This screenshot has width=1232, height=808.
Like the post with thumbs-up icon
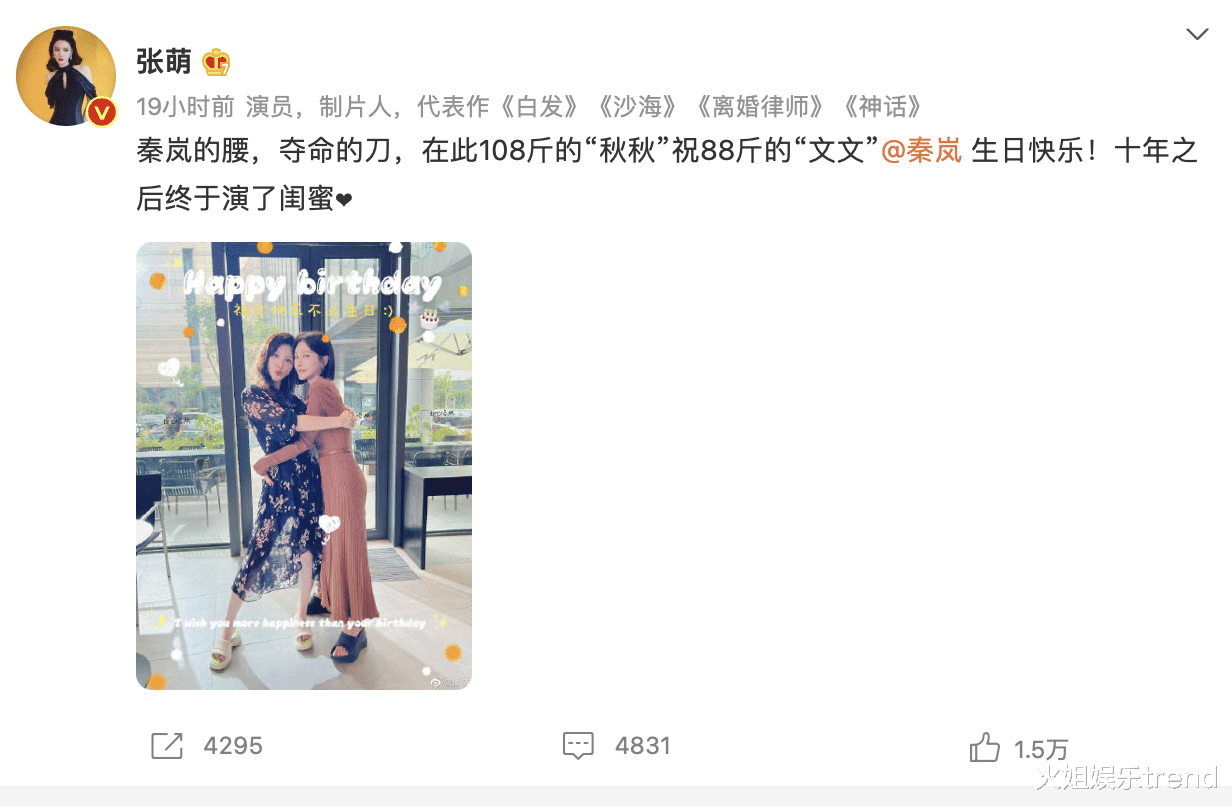point(984,747)
